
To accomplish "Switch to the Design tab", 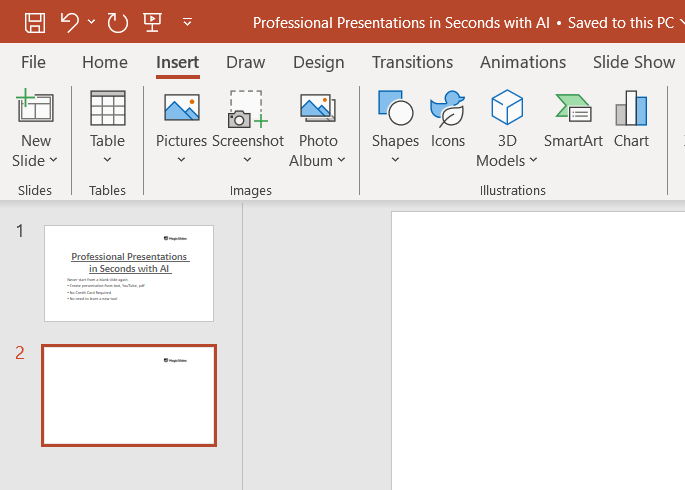I will [x=318, y=62].
